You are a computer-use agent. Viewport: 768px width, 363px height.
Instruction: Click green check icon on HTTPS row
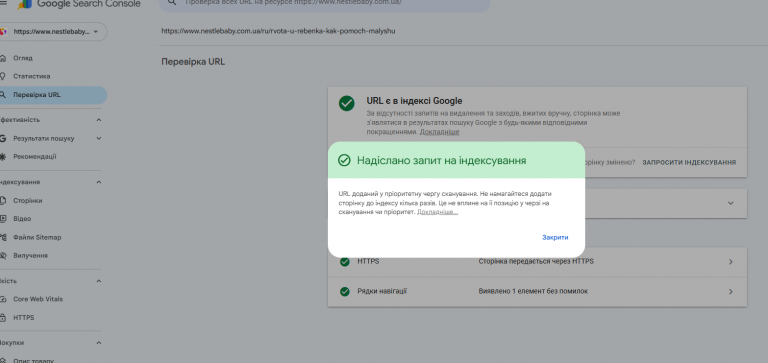pyautogui.click(x=345, y=262)
